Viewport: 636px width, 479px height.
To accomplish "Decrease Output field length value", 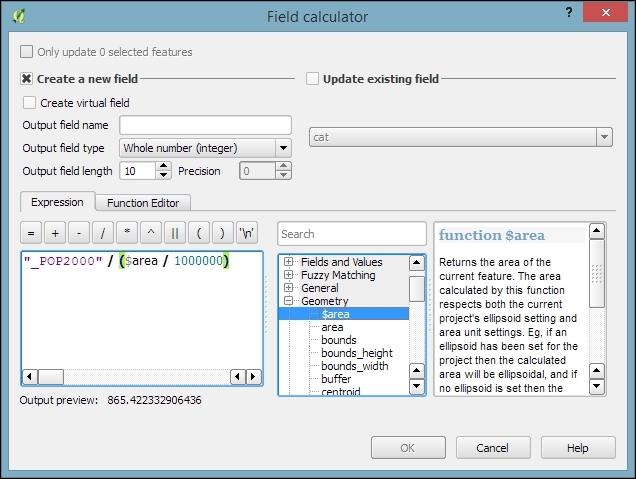I will tap(163, 175).
